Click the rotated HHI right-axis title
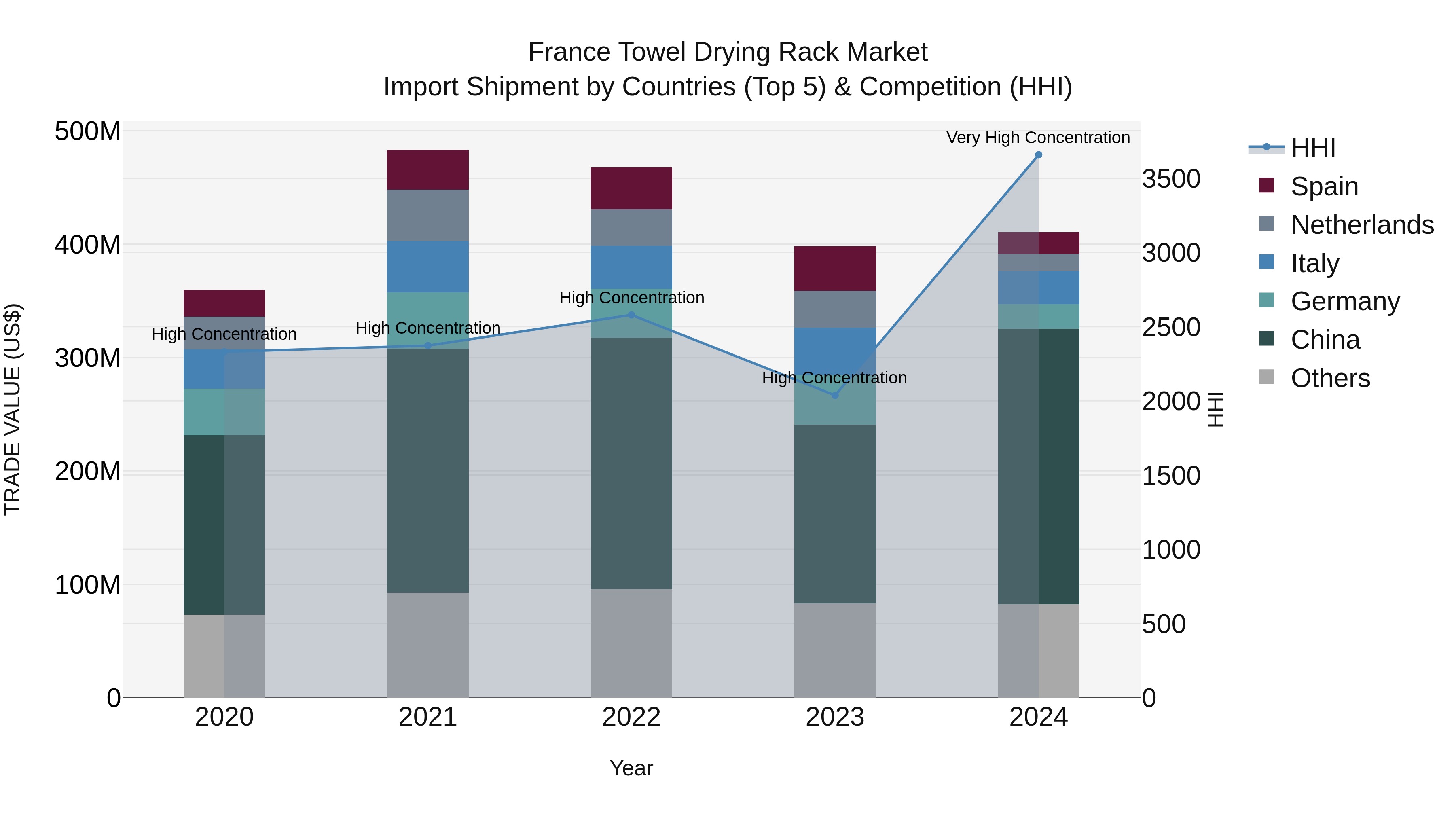 [x=1215, y=409]
